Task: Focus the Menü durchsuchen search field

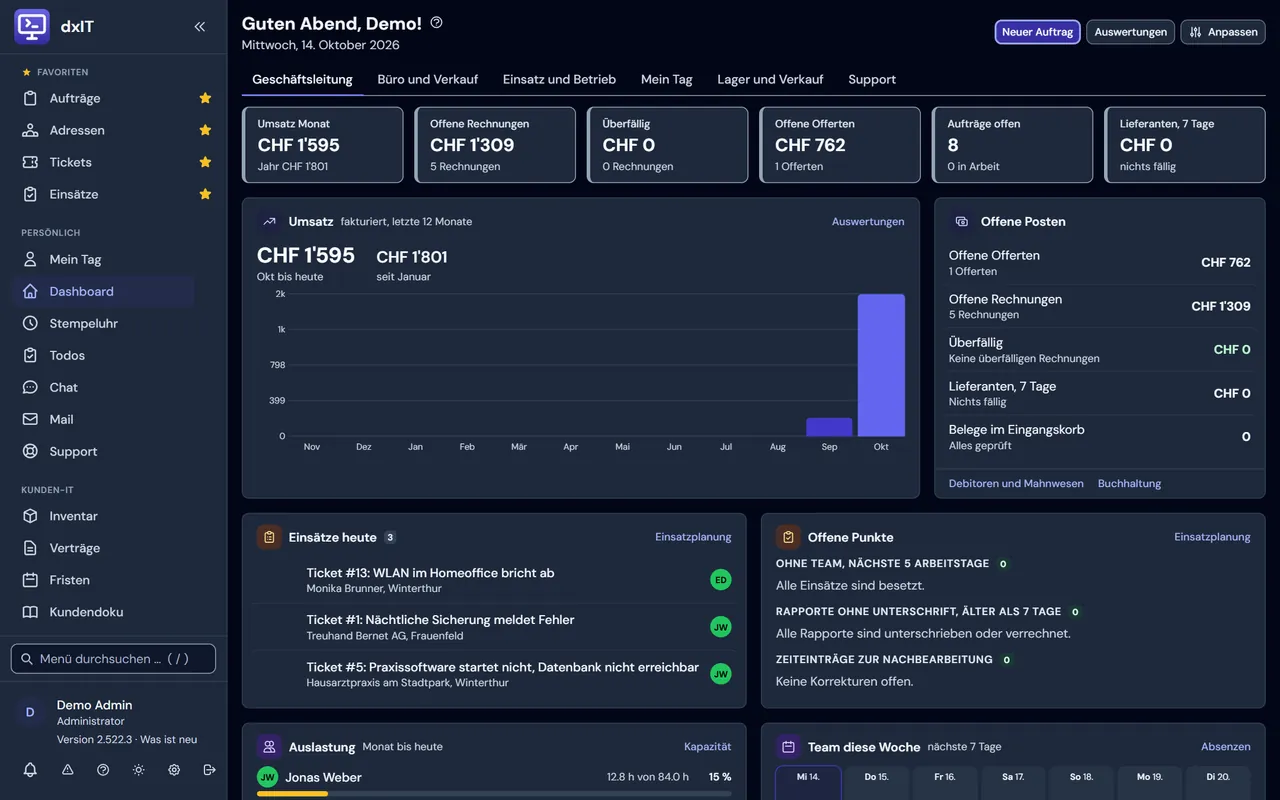Action: click(x=113, y=659)
